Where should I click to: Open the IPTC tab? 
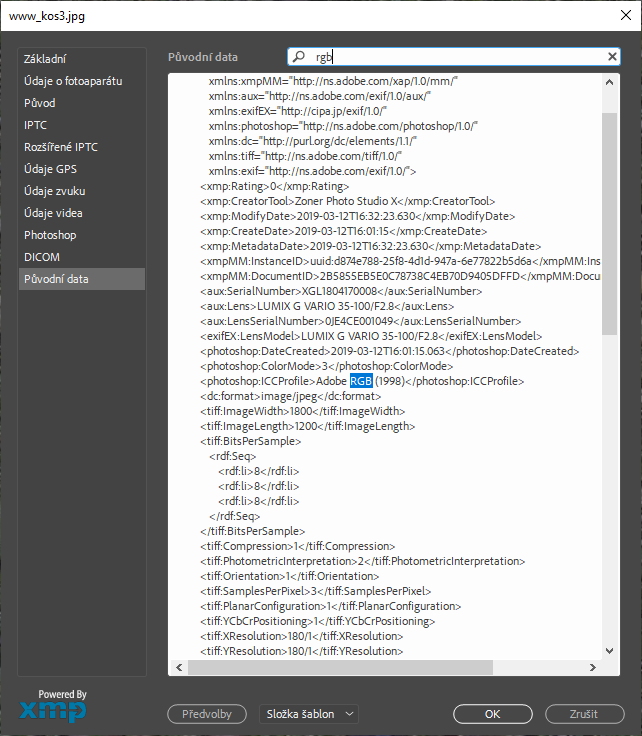[x=36, y=125]
